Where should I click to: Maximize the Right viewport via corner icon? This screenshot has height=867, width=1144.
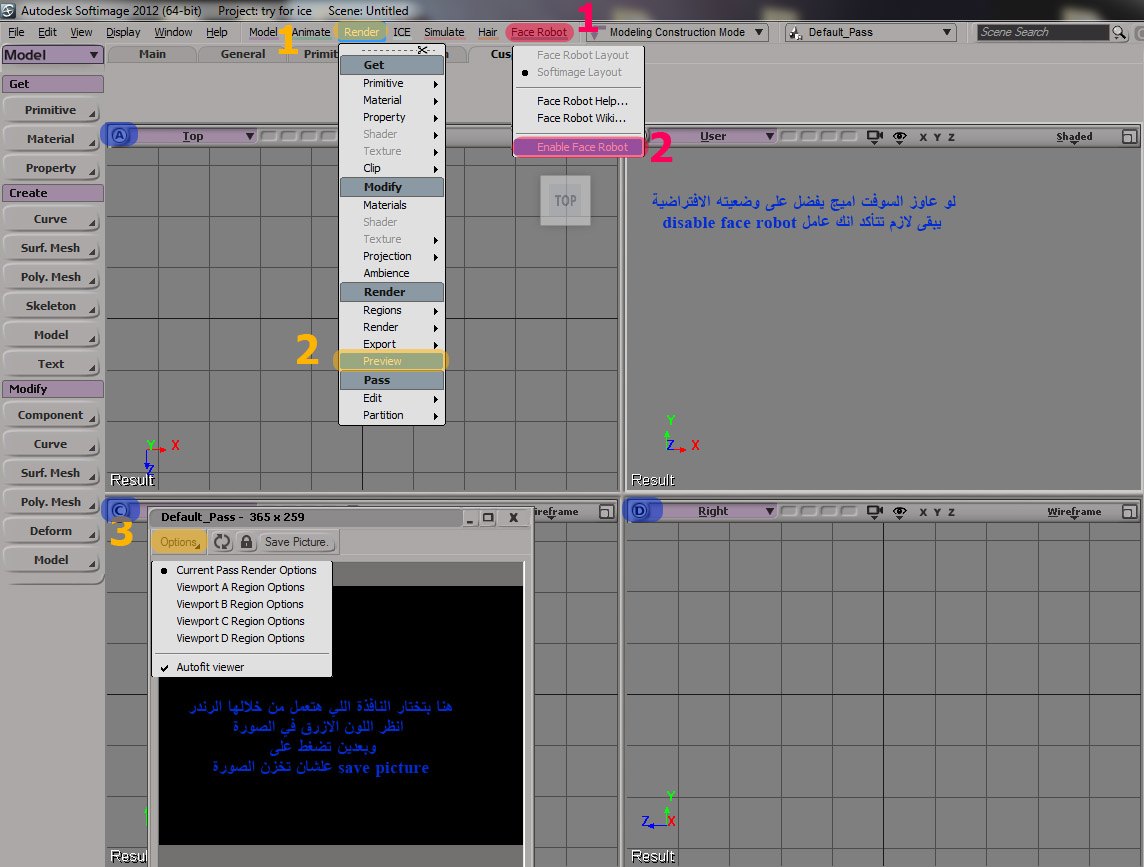1129,512
